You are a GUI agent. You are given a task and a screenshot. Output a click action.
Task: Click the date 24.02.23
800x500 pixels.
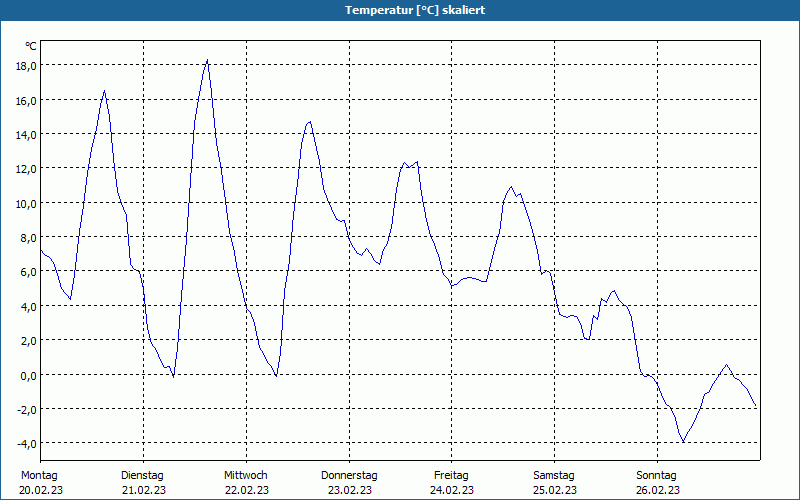pos(452,490)
